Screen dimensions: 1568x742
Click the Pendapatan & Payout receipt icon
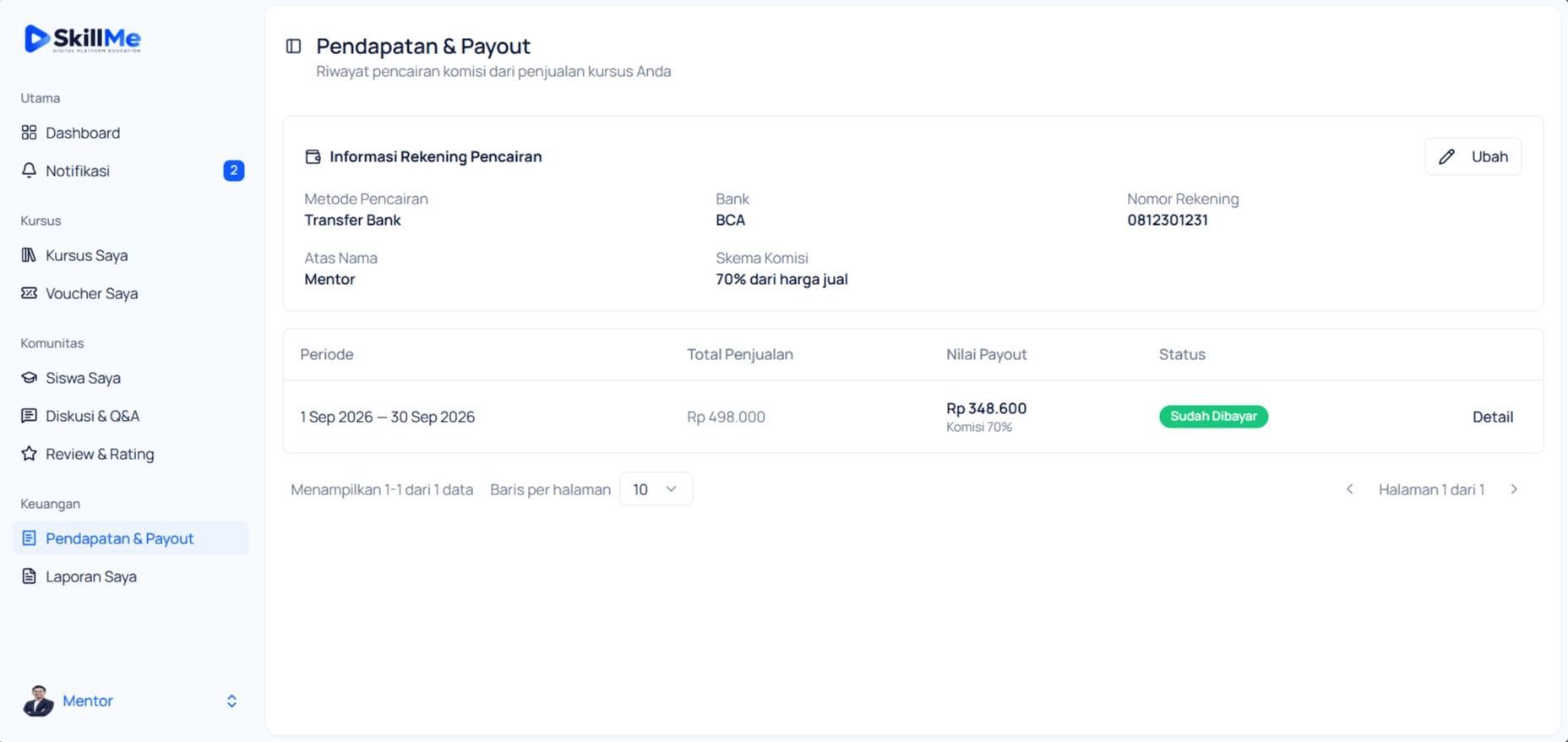29,538
